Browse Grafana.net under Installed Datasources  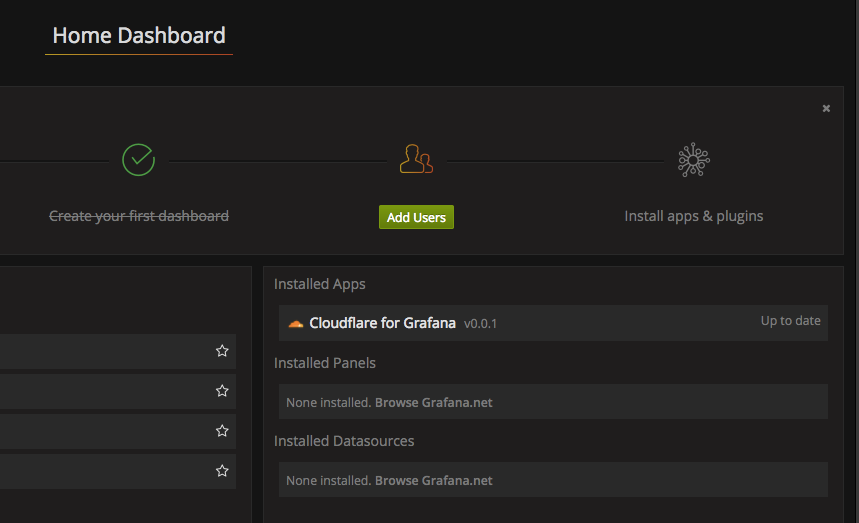click(433, 480)
